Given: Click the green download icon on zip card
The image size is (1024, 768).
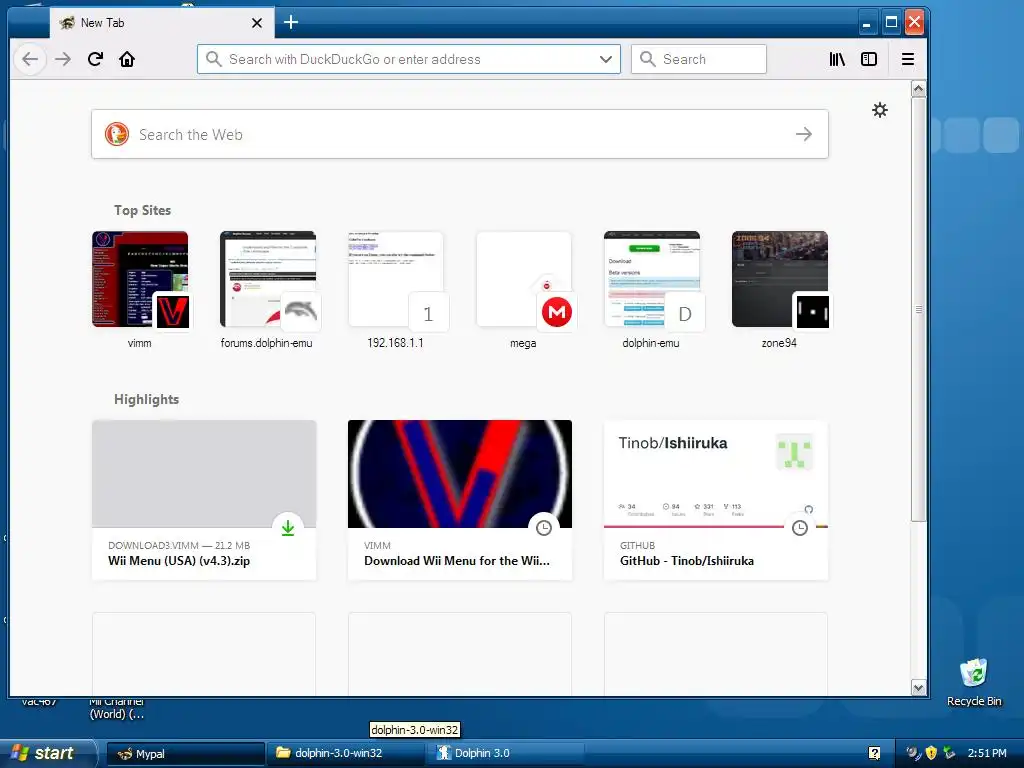Looking at the screenshot, I should [x=288, y=528].
